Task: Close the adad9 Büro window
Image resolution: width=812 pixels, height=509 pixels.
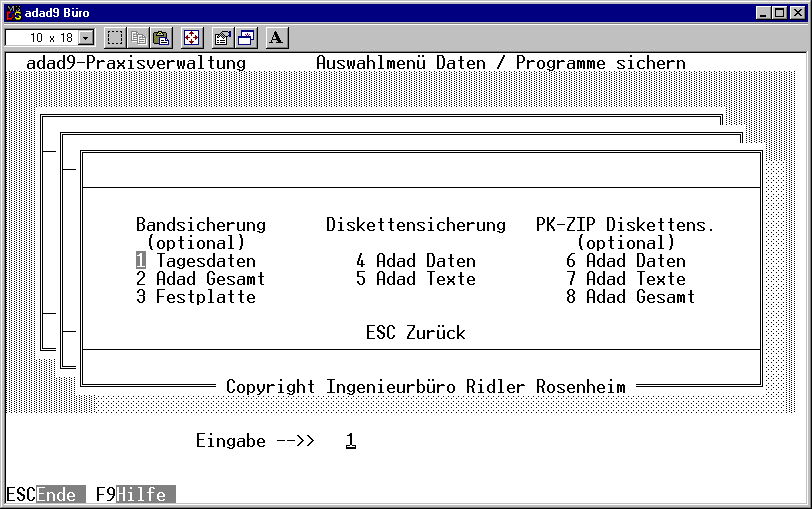Action: [x=798, y=13]
